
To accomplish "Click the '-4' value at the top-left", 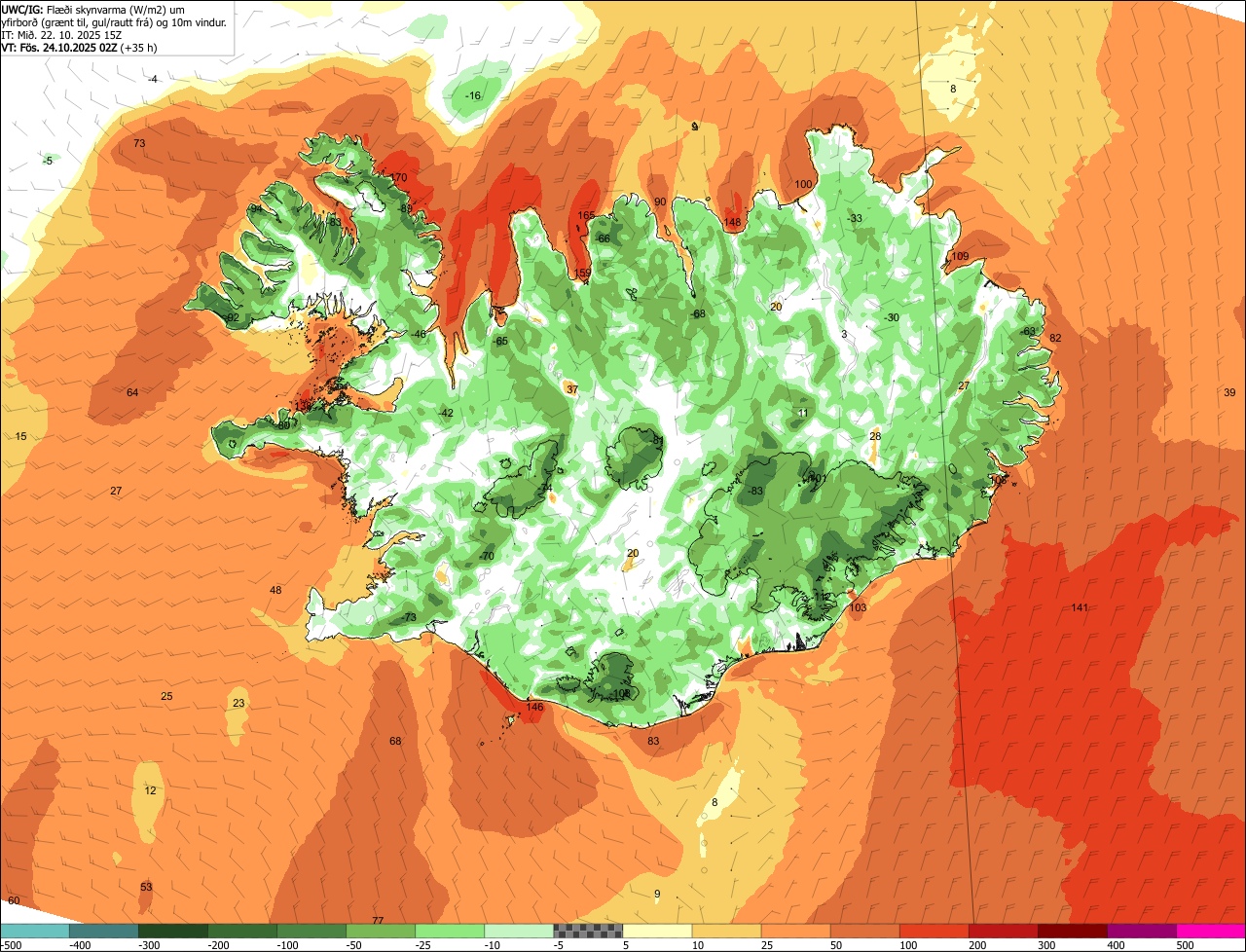I will coord(152,79).
